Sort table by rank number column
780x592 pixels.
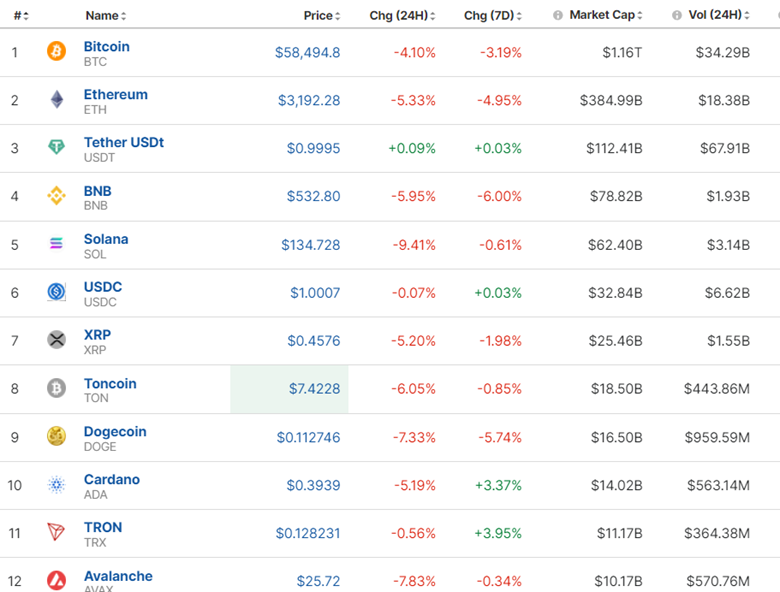click(x=21, y=16)
